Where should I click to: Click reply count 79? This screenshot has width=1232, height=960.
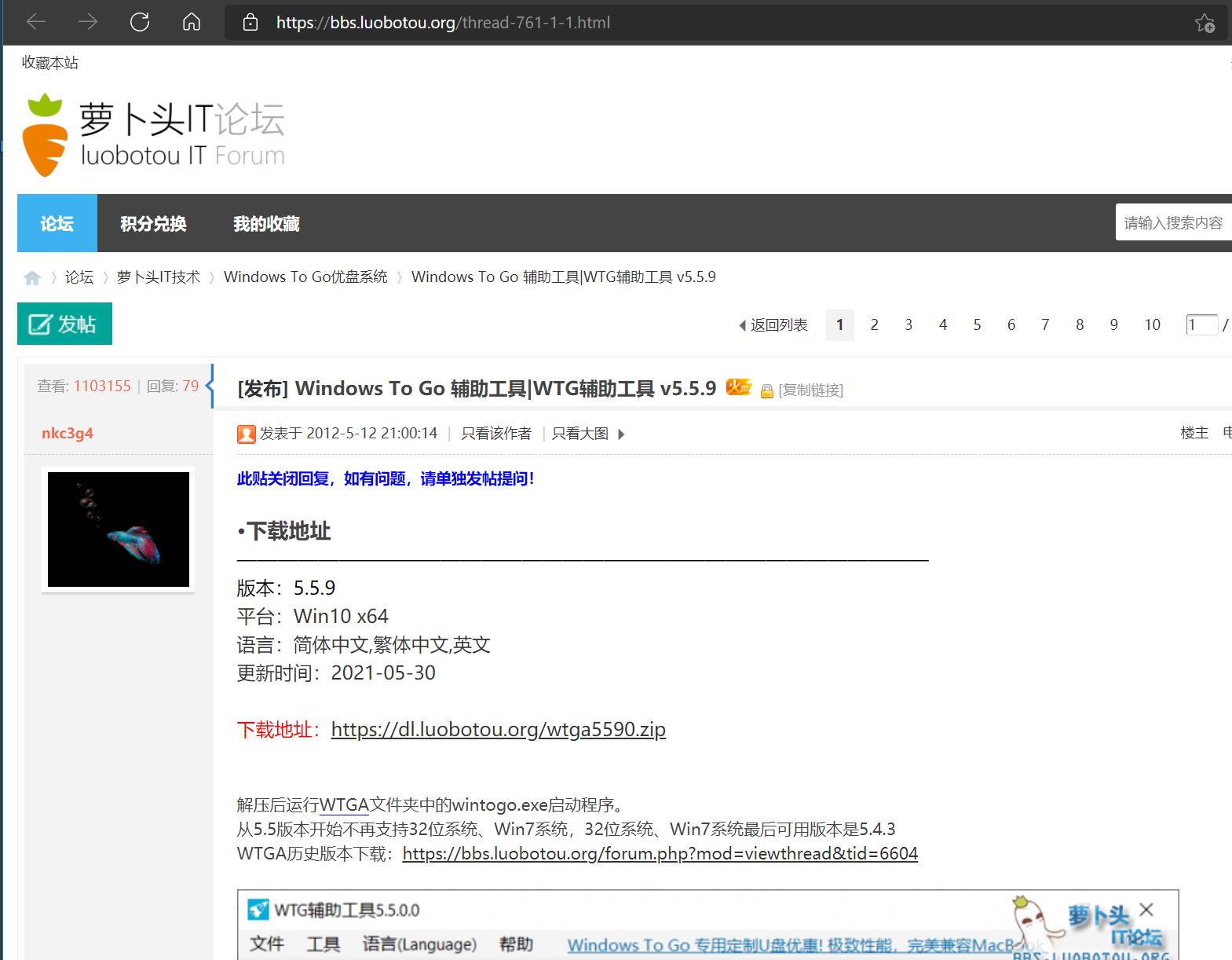(x=191, y=386)
